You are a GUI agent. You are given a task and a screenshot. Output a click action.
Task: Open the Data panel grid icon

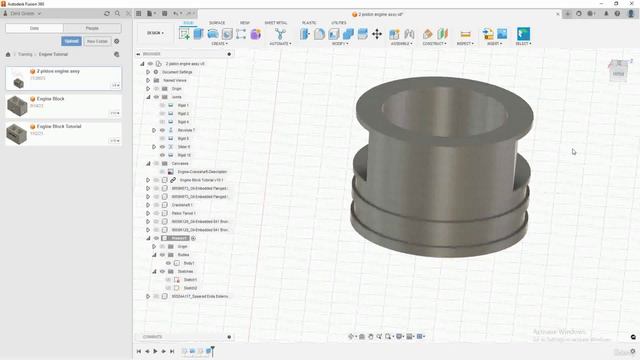click(x=139, y=13)
